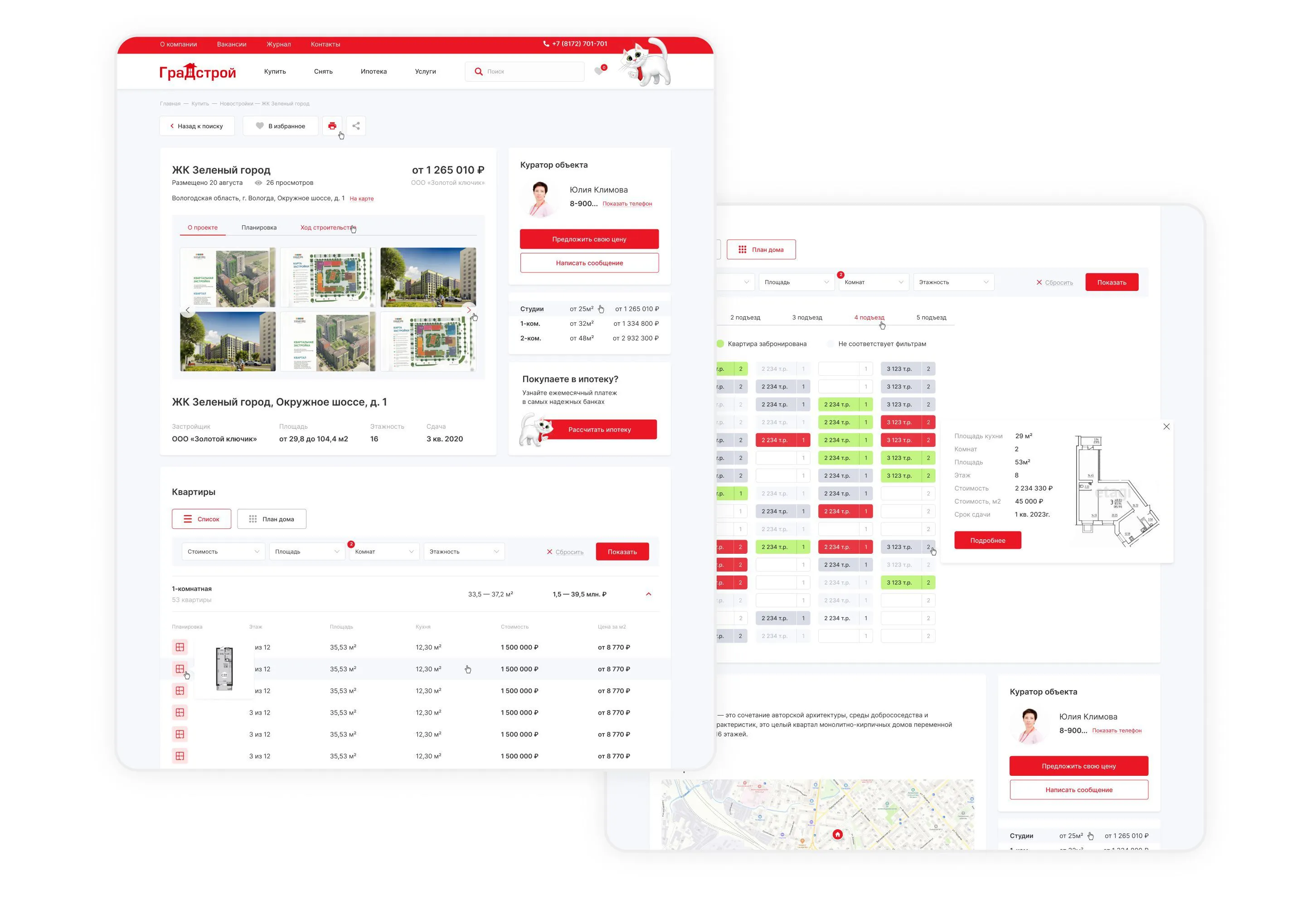Click the red print icon button
1306x924 pixels.
pos(332,126)
